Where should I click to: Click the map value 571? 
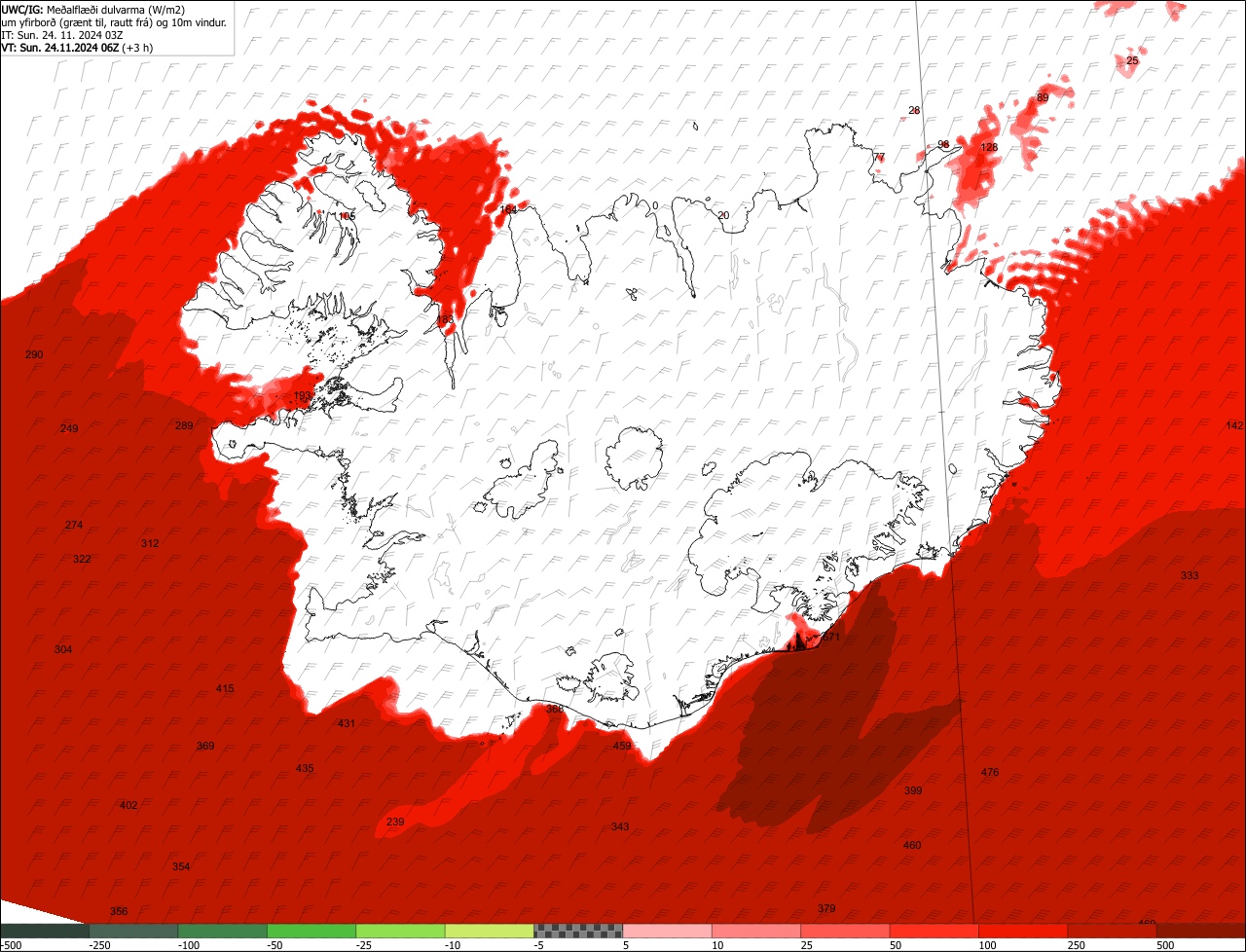pyautogui.click(x=830, y=637)
